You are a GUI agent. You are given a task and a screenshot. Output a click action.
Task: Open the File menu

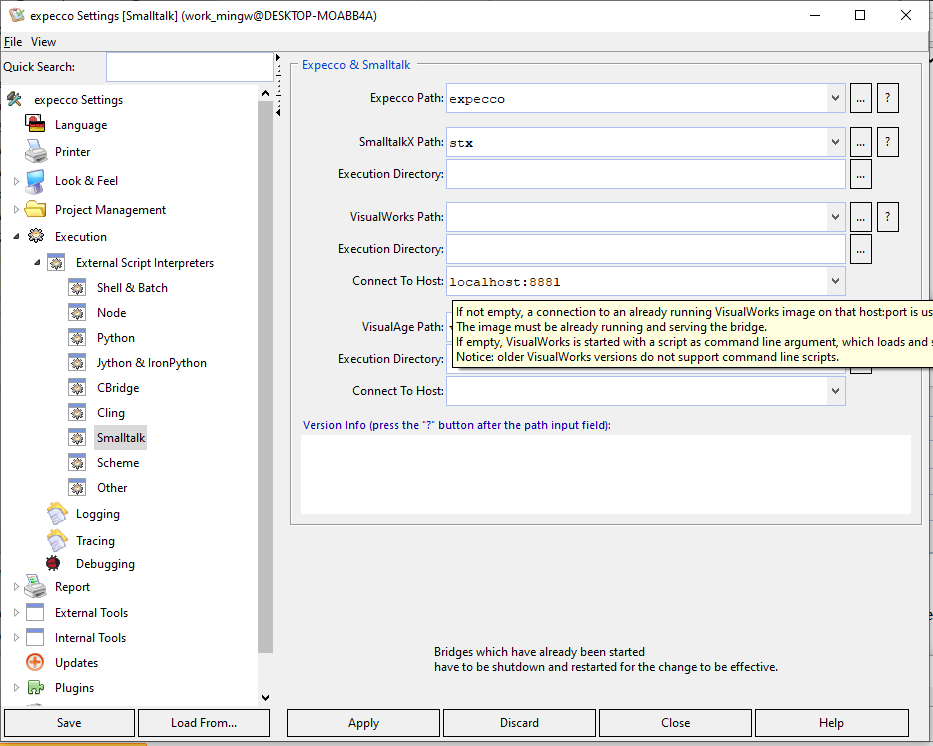tap(12, 42)
